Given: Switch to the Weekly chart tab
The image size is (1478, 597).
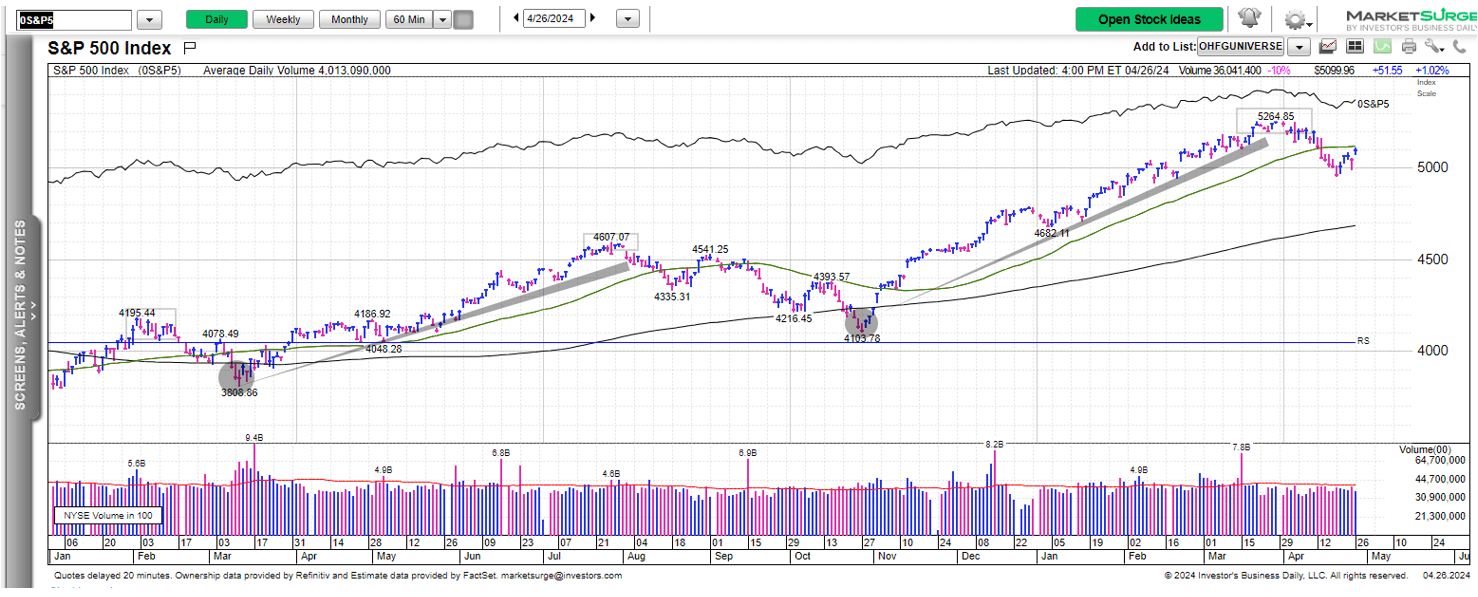Looking at the screenshot, I should click(283, 18).
